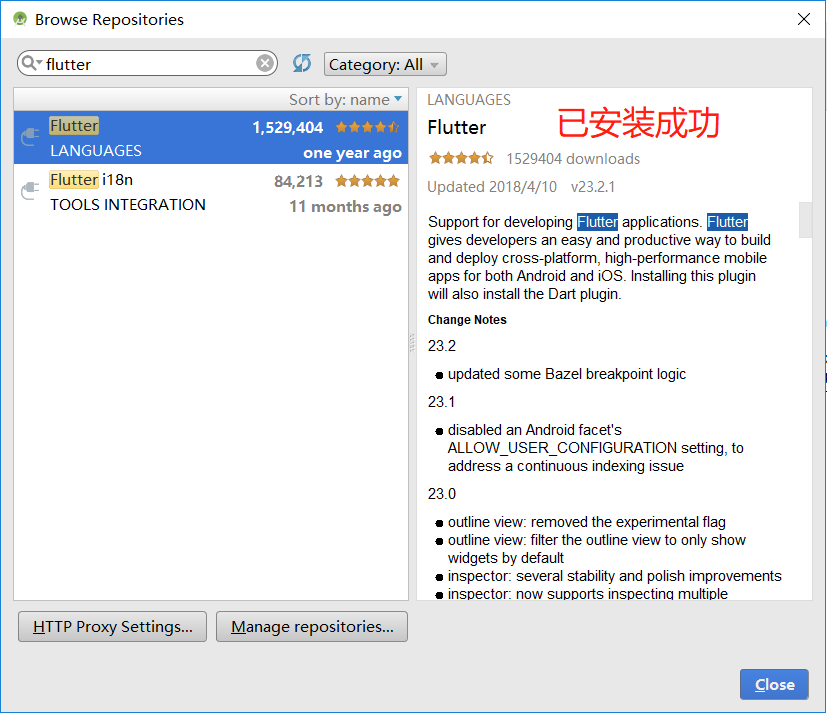Screen dimensions: 827x713
Task: Click the Flutter title in detail panel
Action: 457,127
